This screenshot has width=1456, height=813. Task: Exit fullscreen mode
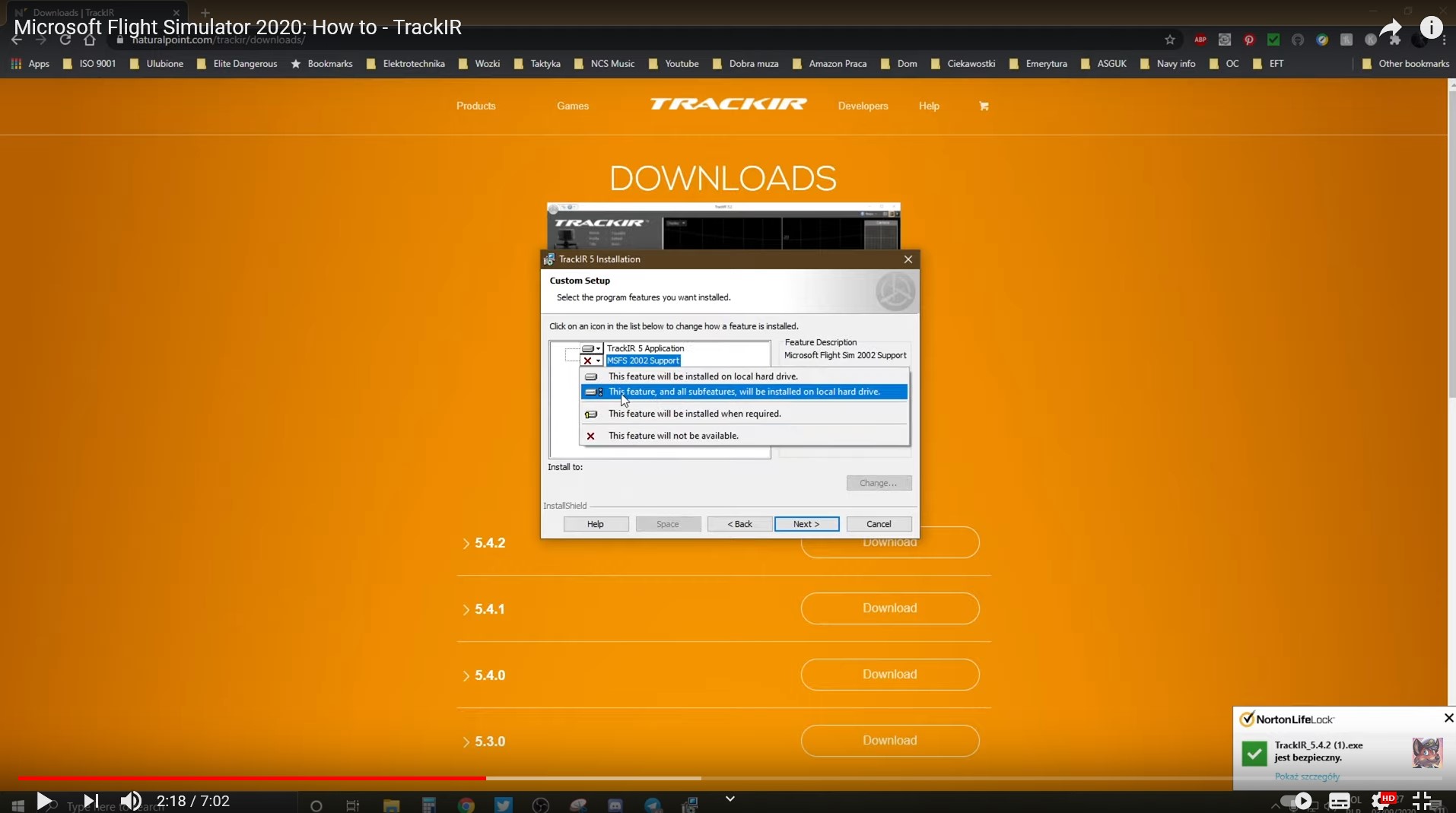(x=1422, y=801)
